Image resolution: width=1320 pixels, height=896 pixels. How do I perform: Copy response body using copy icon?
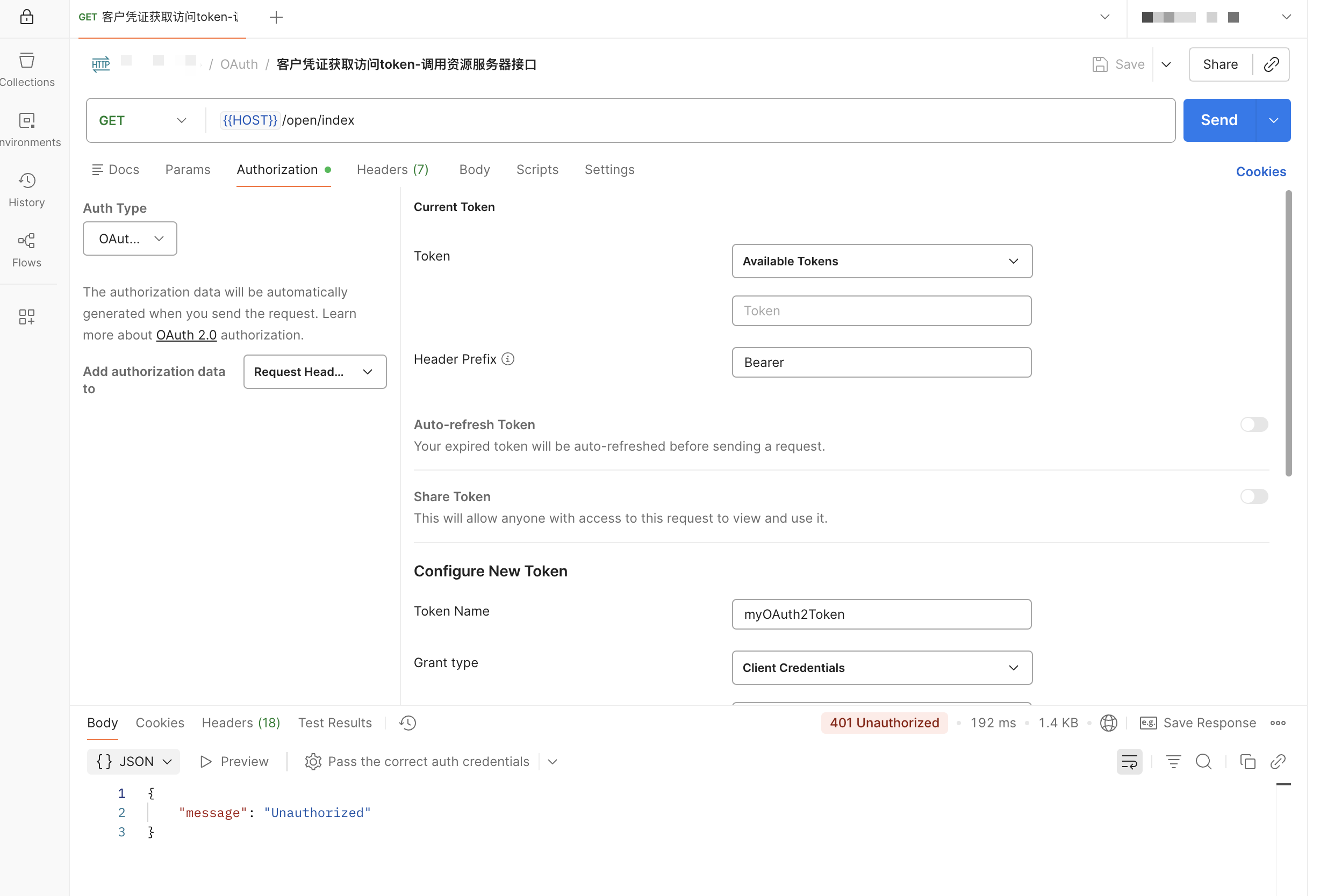click(x=1247, y=761)
